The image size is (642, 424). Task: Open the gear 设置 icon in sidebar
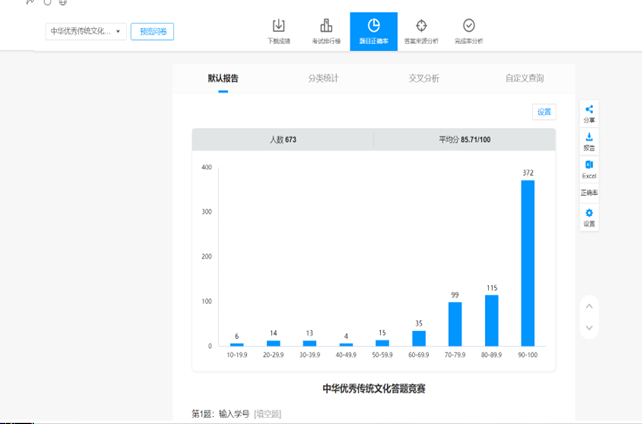click(589, 214)
